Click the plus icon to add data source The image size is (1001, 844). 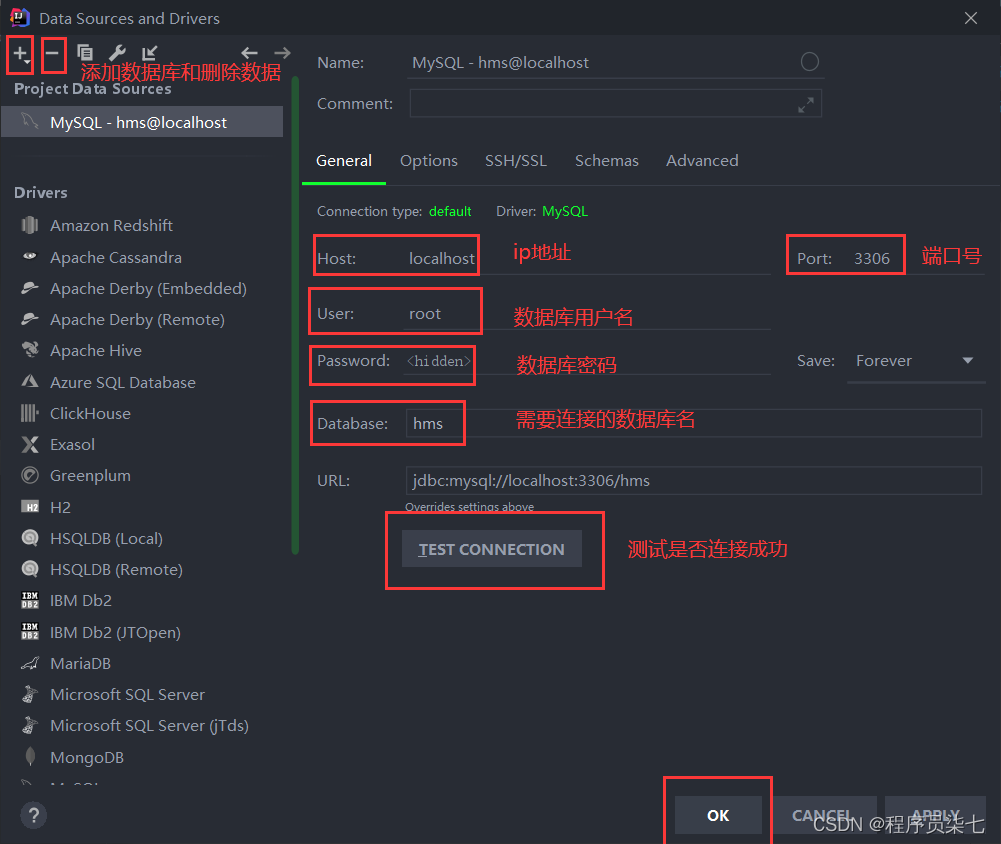(20, 53)
